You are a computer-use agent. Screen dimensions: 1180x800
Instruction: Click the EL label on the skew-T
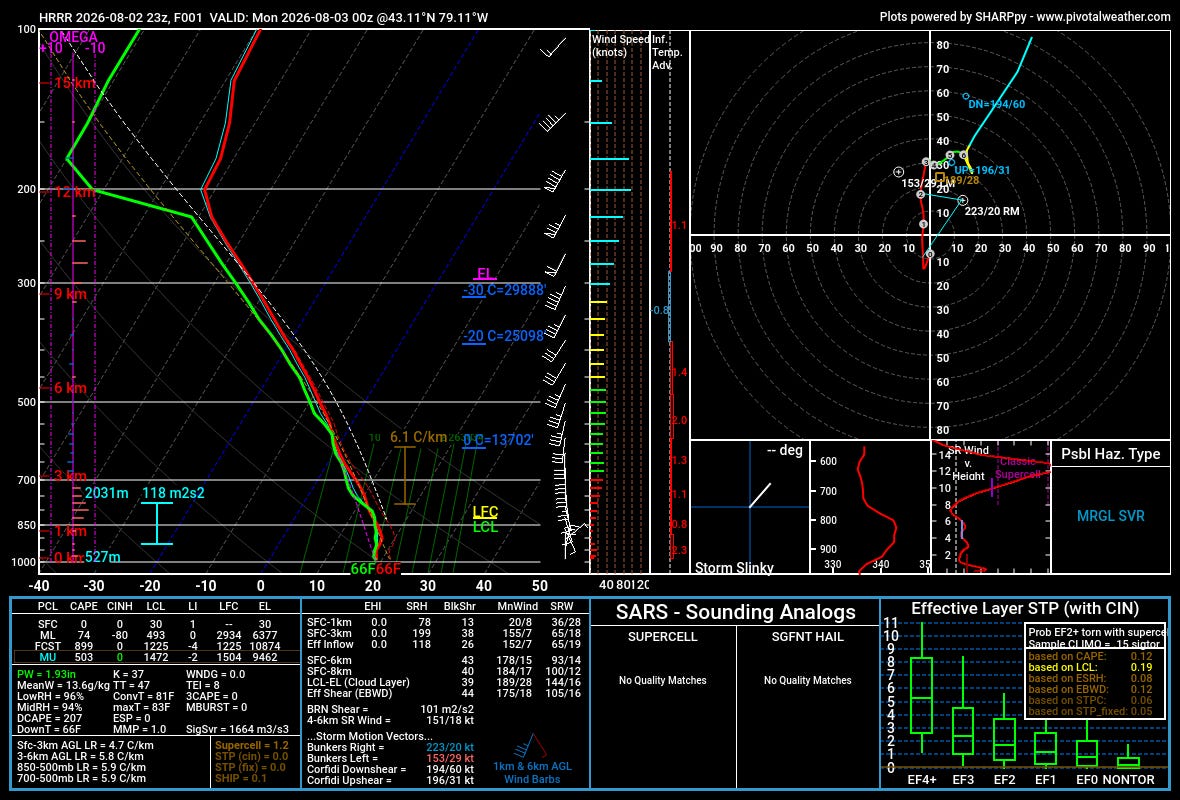485,274
